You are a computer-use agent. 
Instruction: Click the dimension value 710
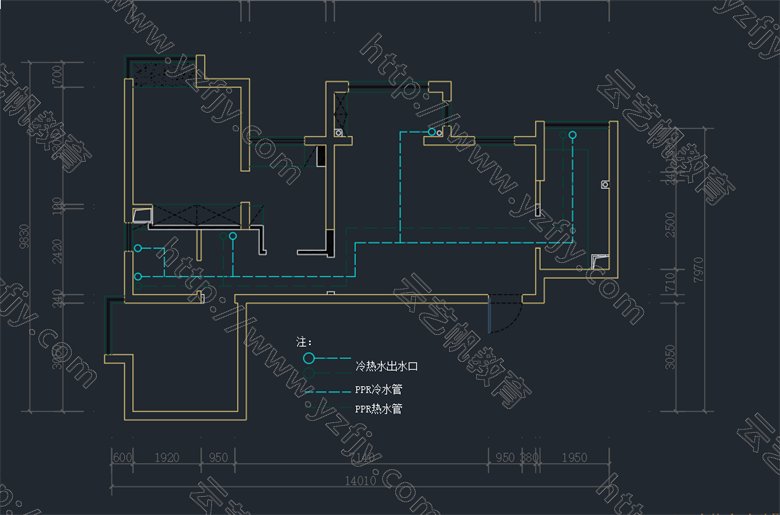pyautogui.click(x=670, y=282)
